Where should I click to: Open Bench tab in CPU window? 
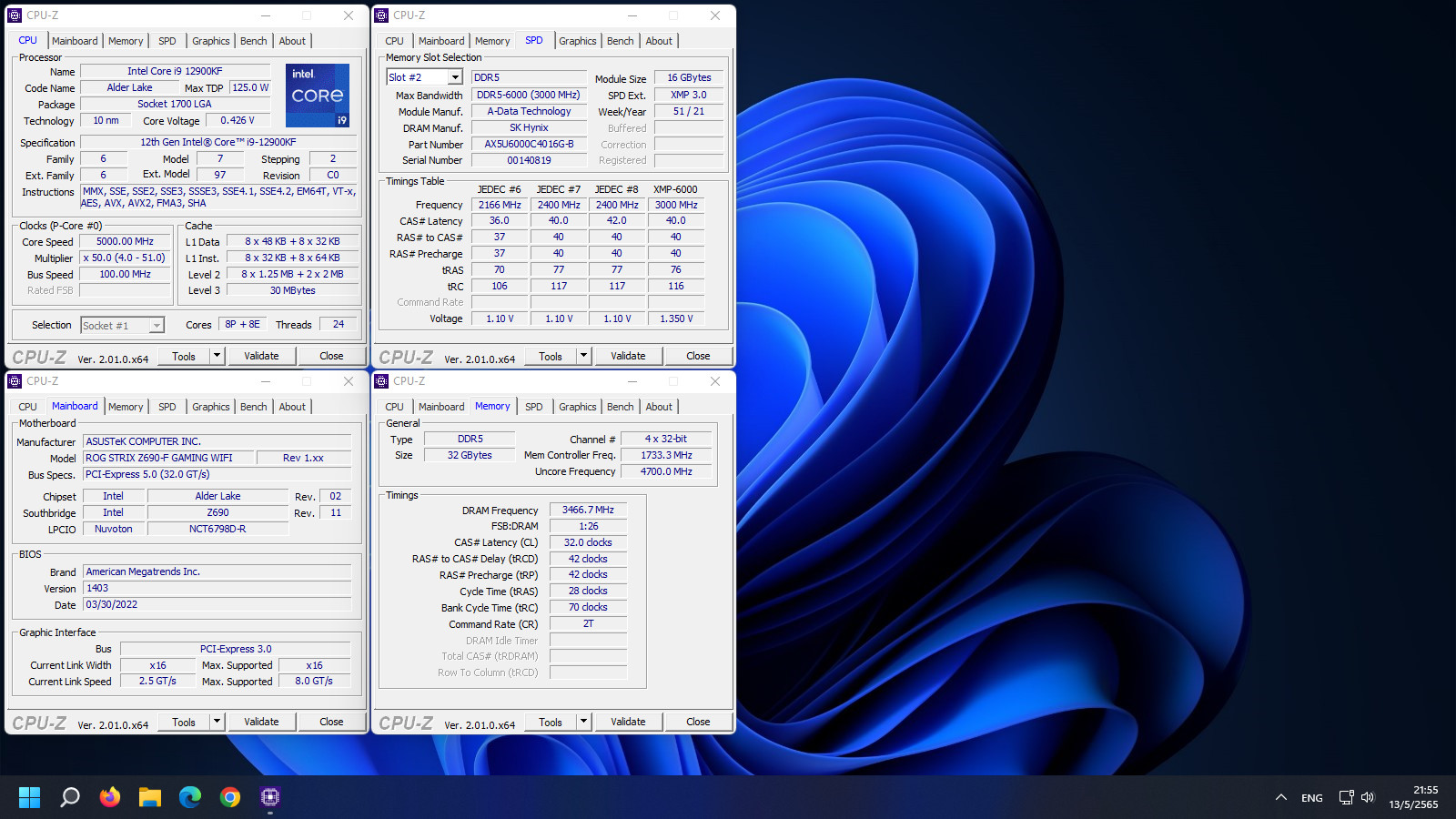254,41
